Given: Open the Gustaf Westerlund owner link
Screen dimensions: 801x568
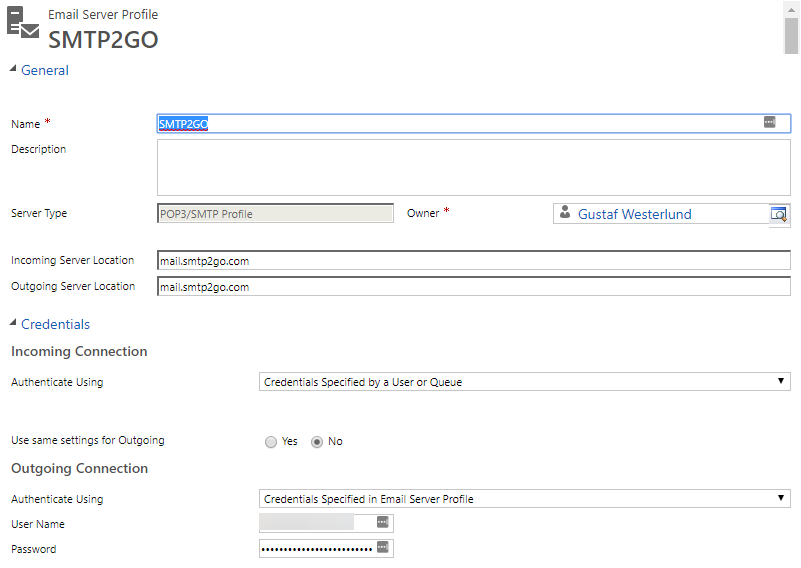Looking at the screenshot, I should point(634,214).
